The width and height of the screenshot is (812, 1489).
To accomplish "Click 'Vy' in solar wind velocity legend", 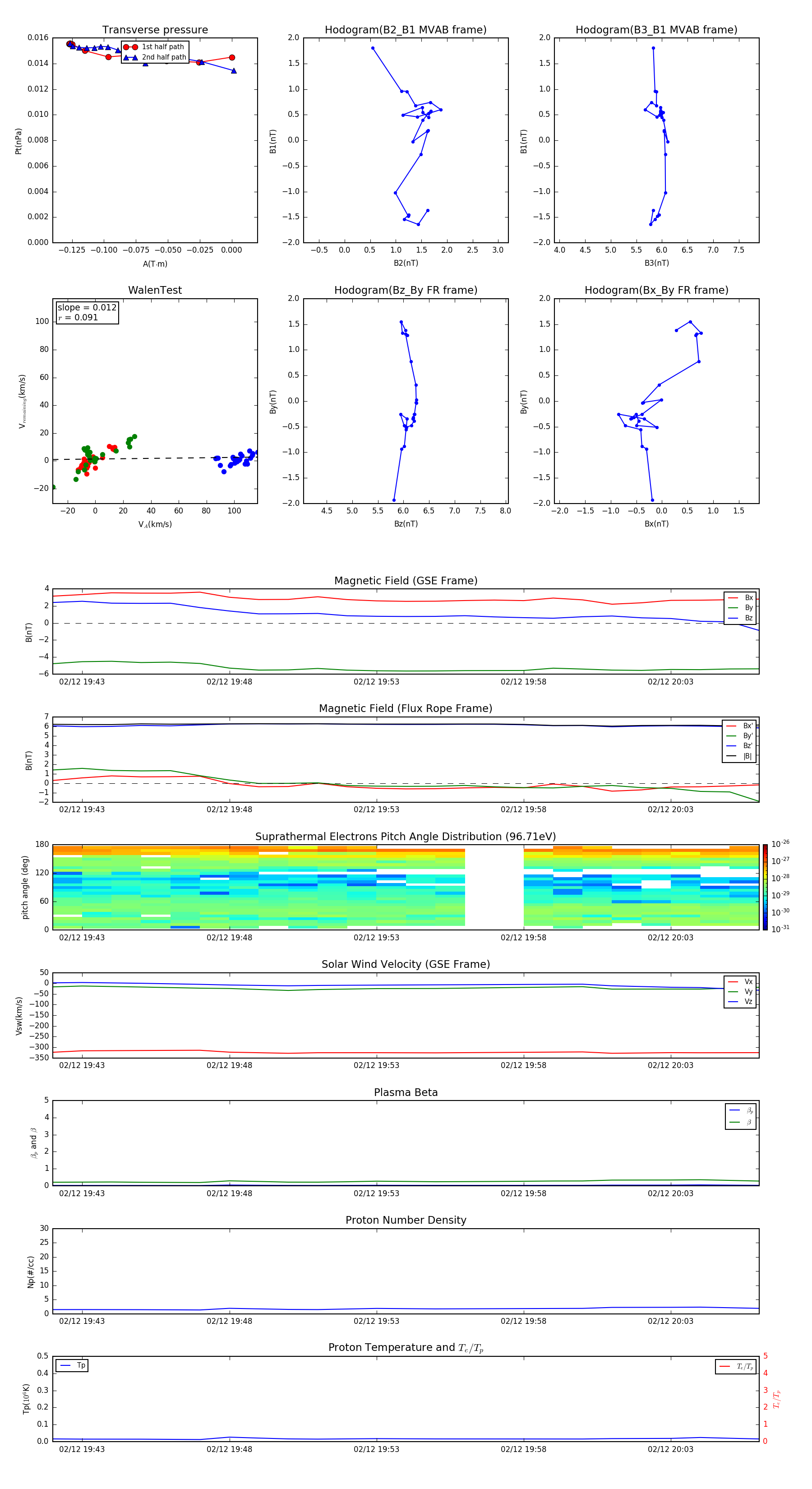I will pos(740,992).
